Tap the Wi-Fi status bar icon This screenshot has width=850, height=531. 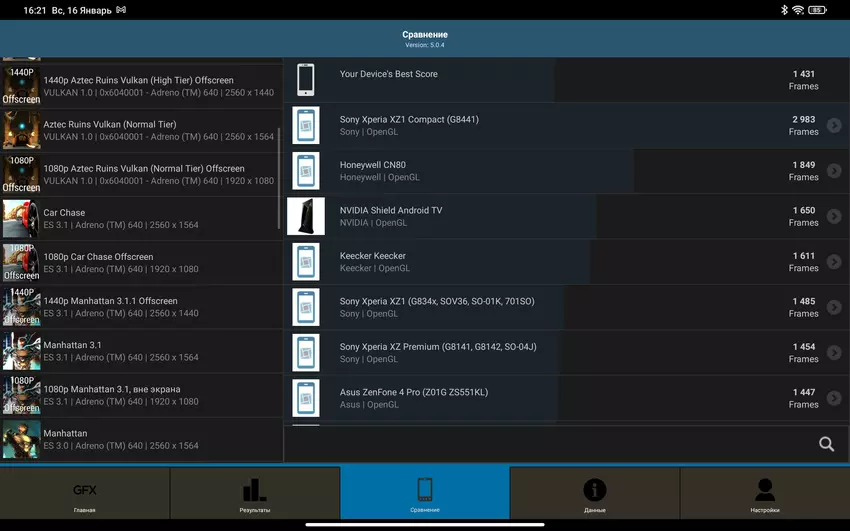point(798,10)
